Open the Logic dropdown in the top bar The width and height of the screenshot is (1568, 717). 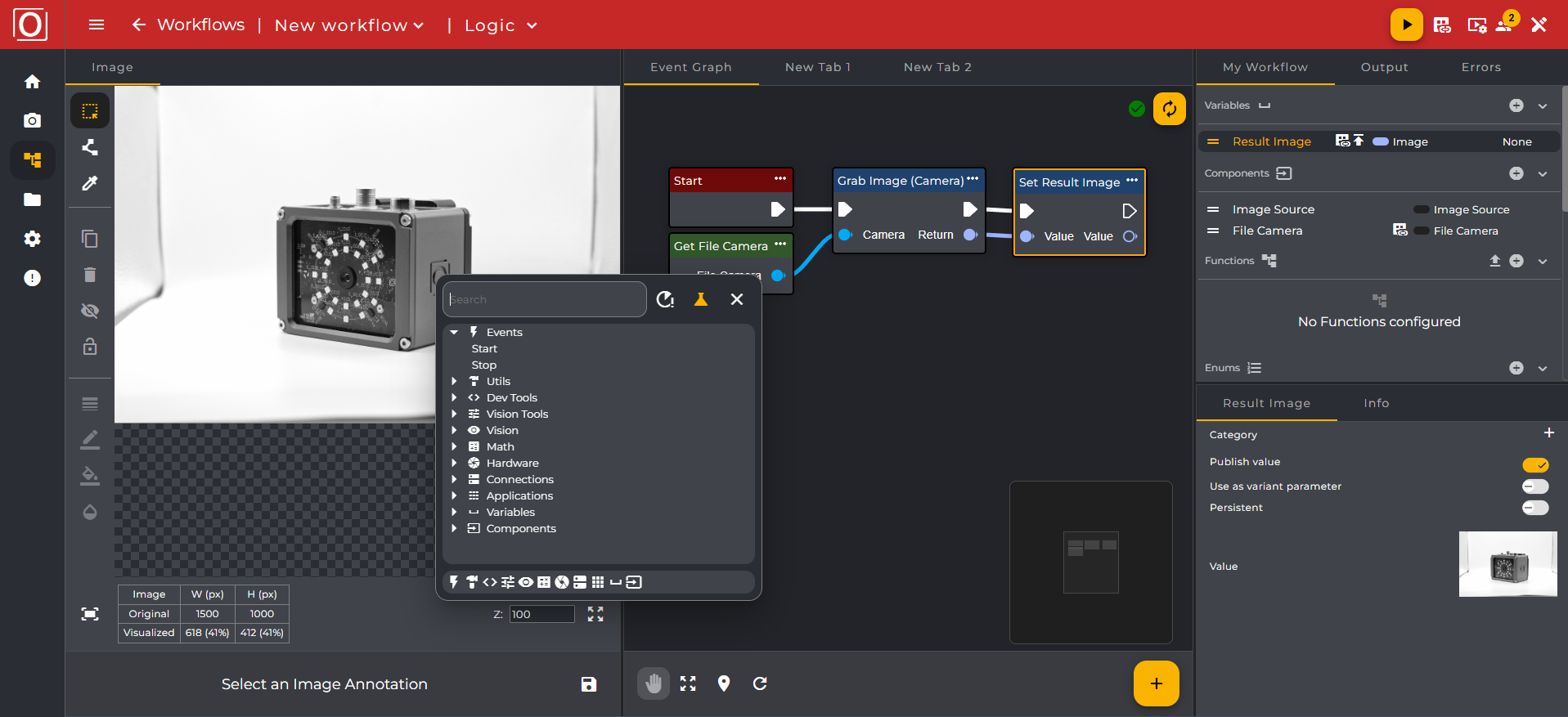[501, 25]
